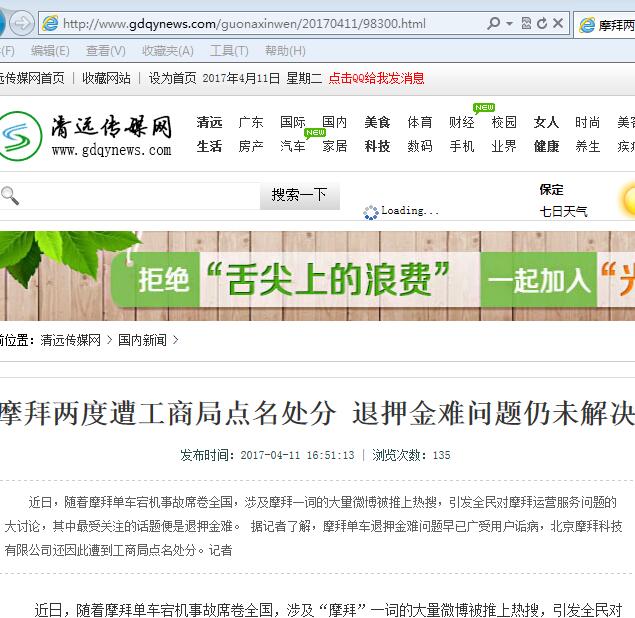Open the 工具(T) menu
This screenshot has height=618, width=635.
[x=229, y=51]
